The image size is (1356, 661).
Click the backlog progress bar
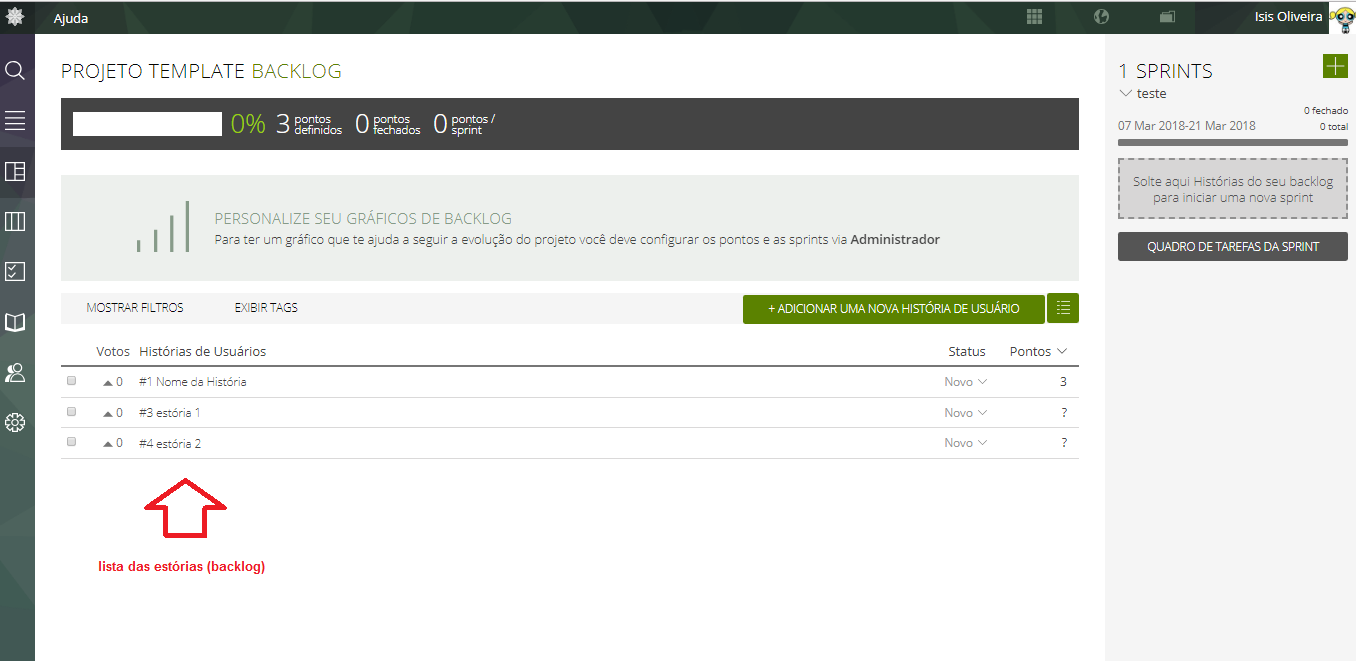pos(147,124)
